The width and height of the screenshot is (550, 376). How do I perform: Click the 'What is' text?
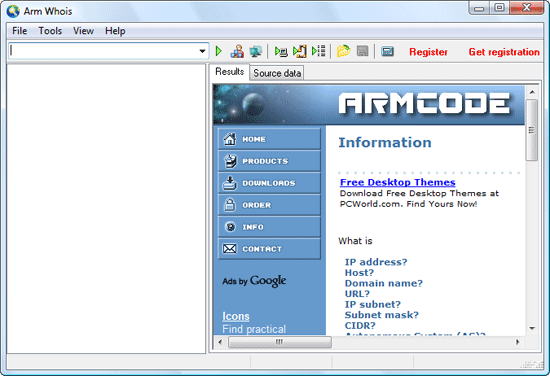click(x=355, y=241)
